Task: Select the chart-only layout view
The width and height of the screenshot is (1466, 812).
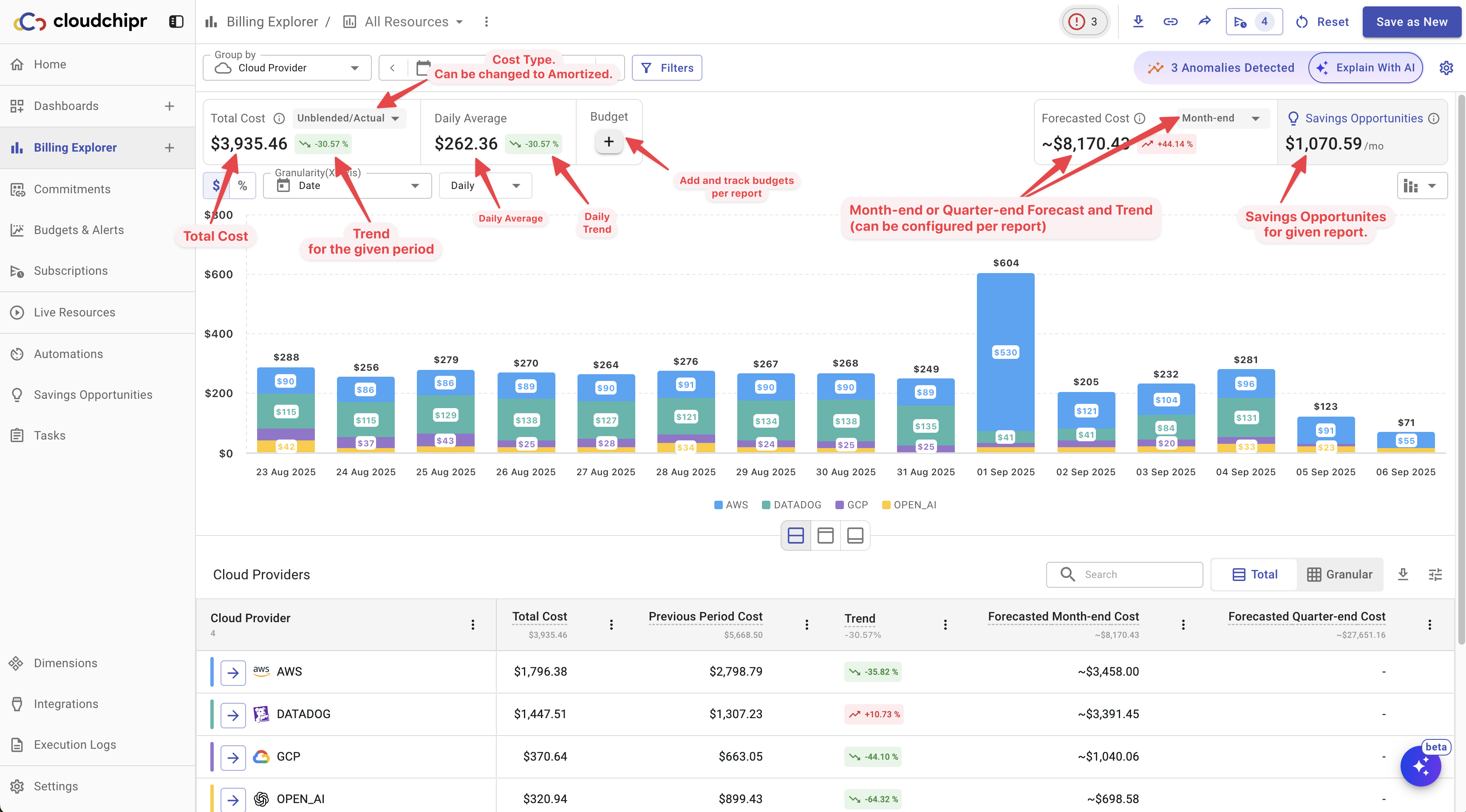Action: point(825,535)
